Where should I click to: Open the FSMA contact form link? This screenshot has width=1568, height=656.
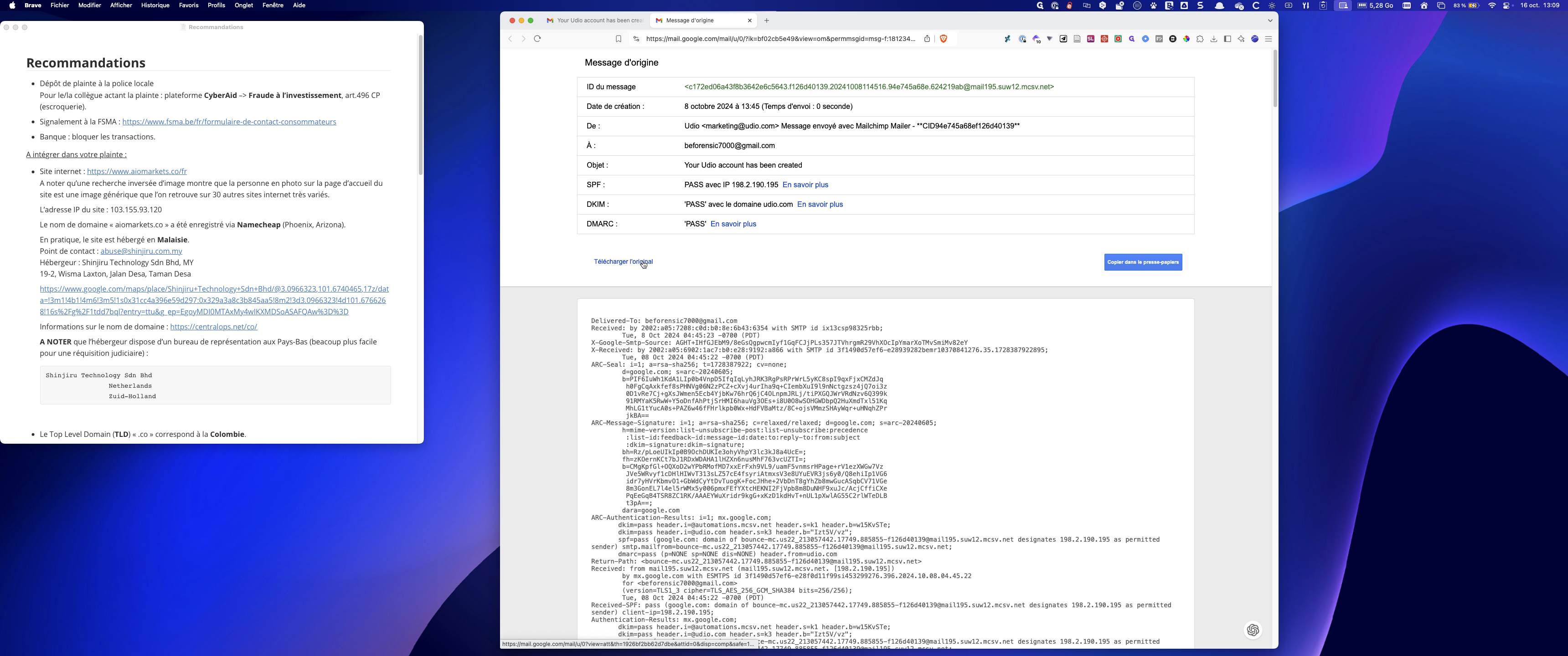[229, 122]
